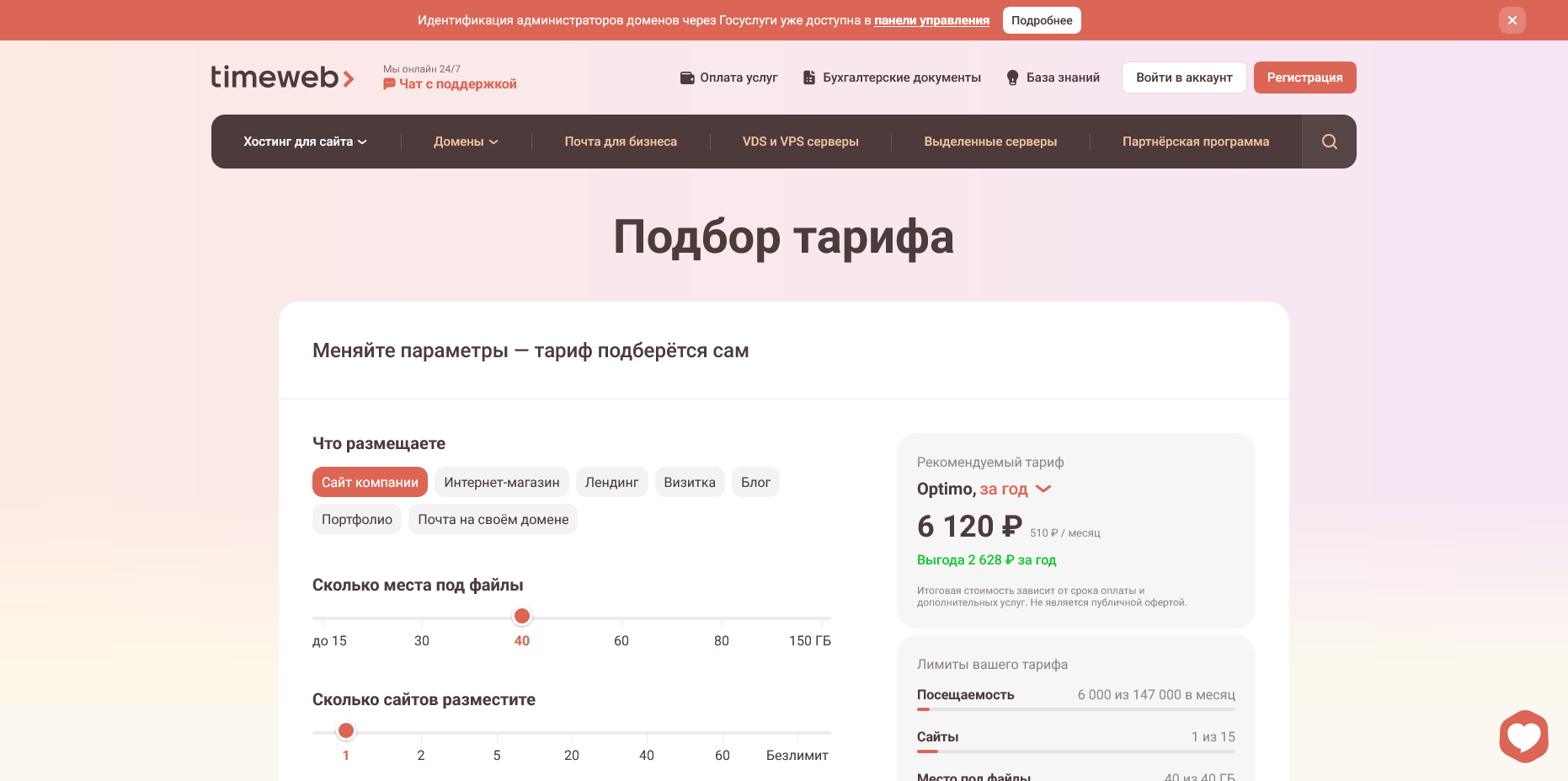Select the Портфолио chip
1568x781 pixels.
tap(357, 519)
